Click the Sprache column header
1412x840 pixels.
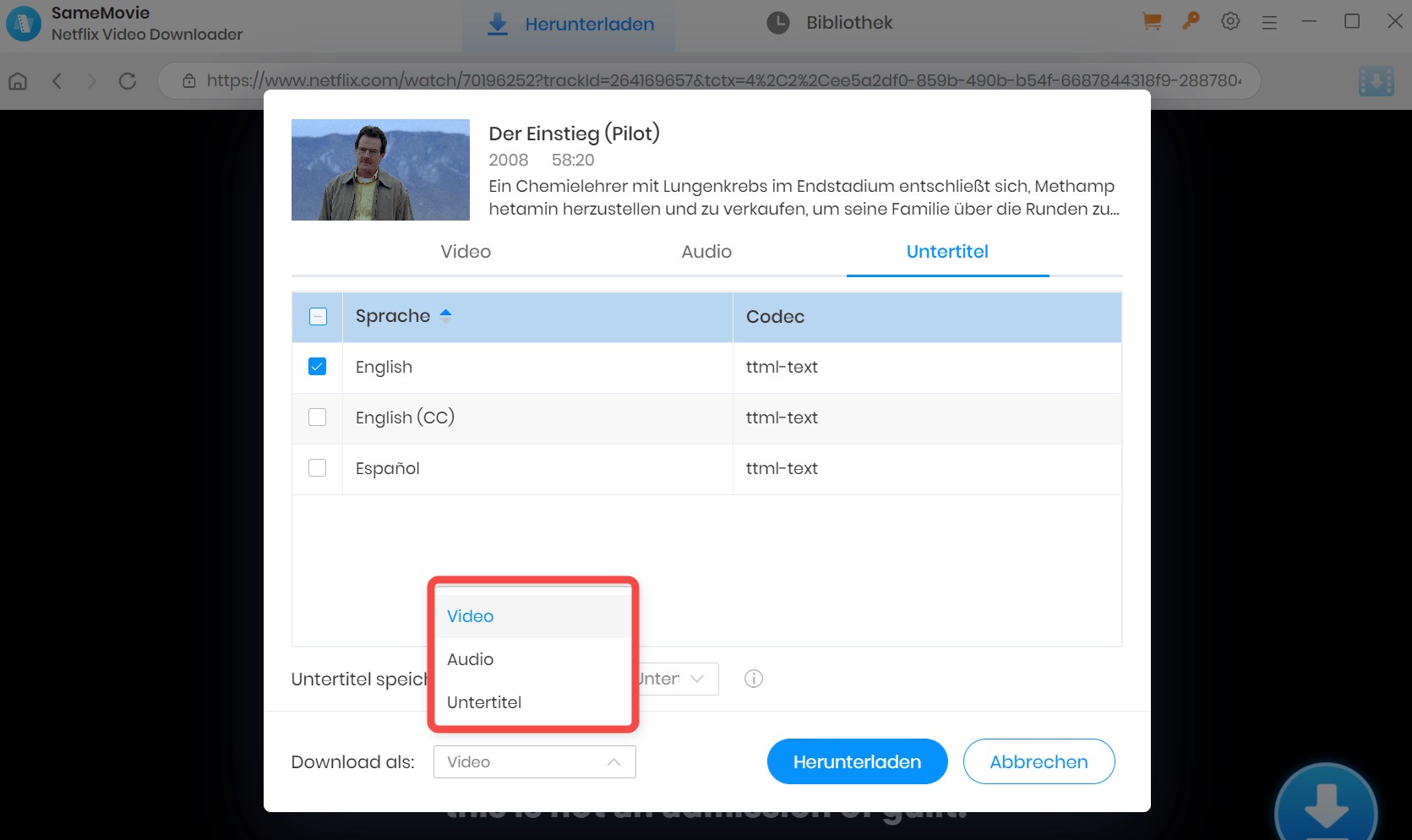point(537,317)
